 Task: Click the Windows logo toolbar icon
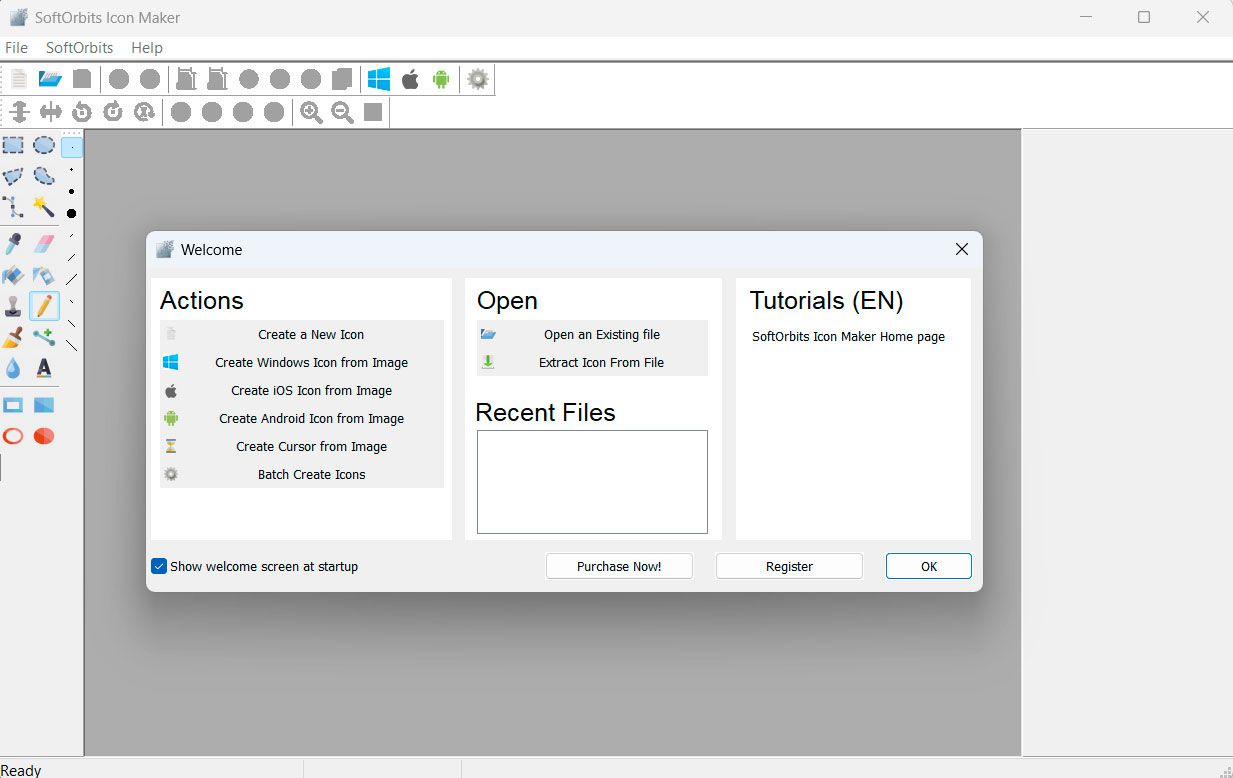(378, 79)
